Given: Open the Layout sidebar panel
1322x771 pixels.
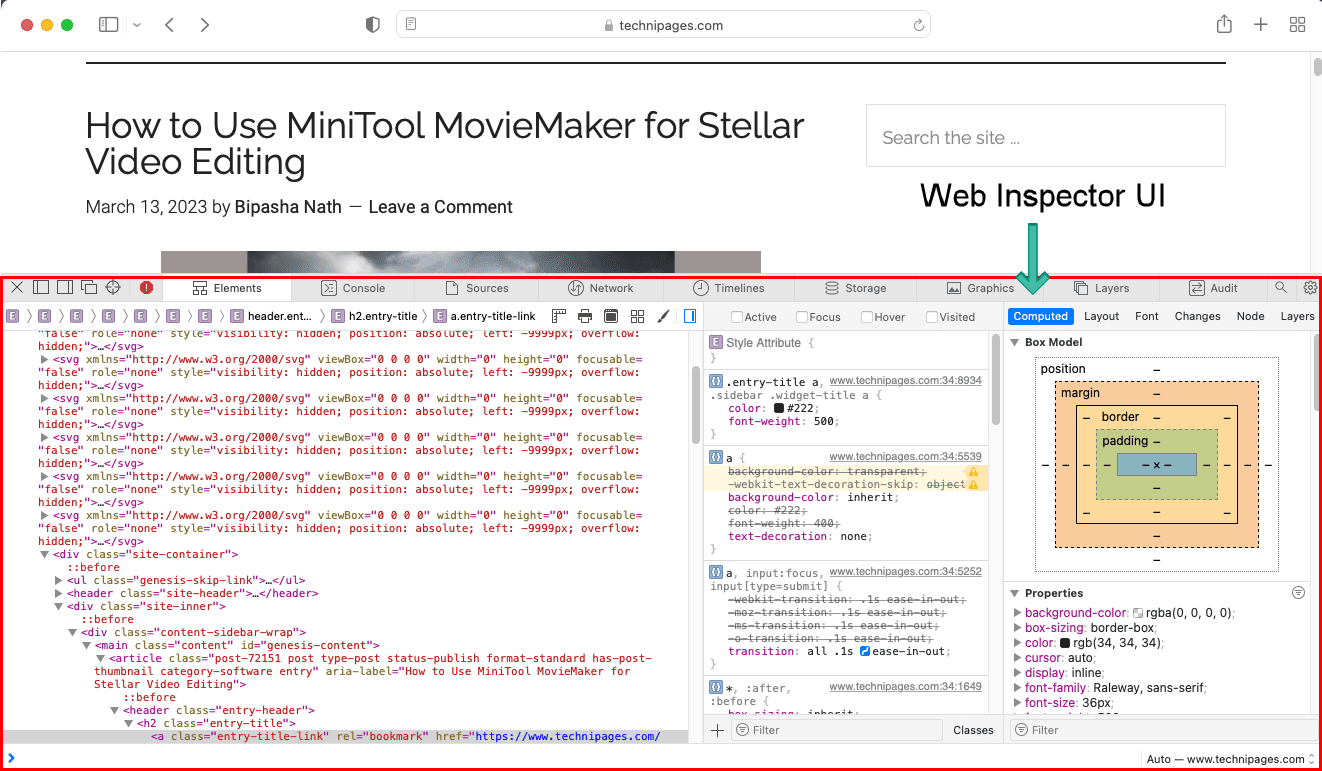Looking at the screenshot, I should tap(1101, 316).
